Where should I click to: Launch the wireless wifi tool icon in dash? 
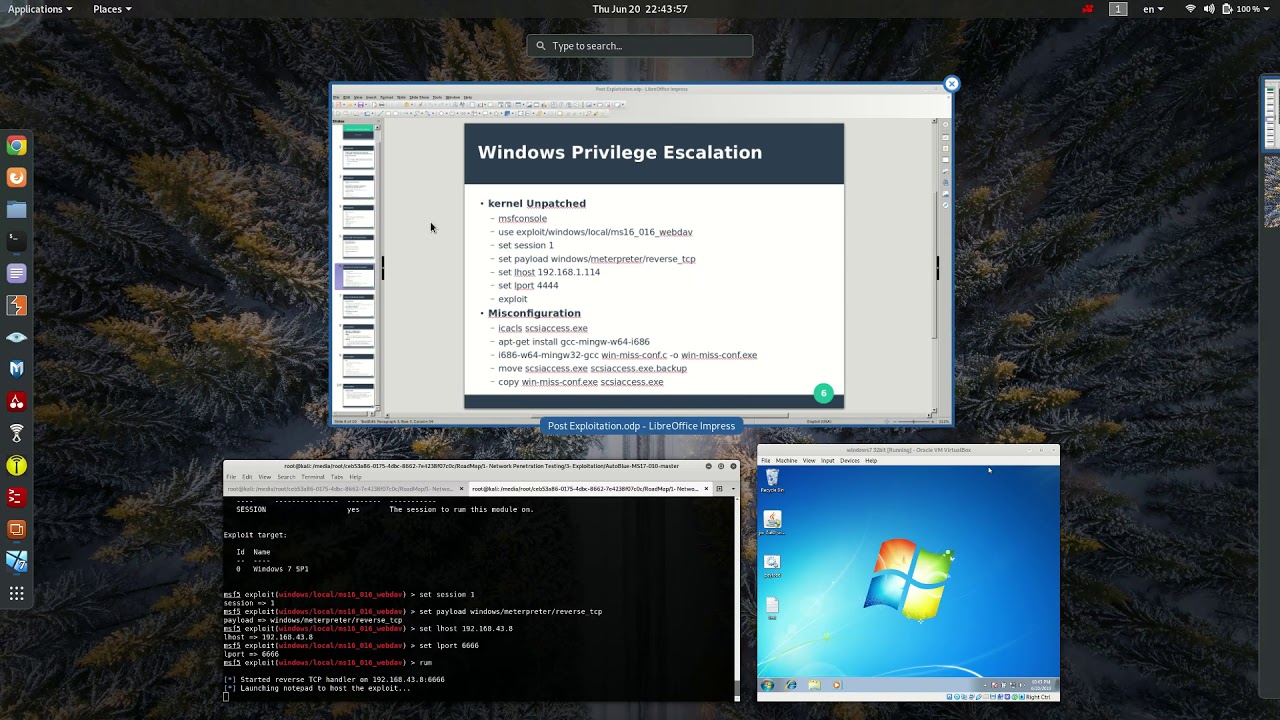click(16, 433)
